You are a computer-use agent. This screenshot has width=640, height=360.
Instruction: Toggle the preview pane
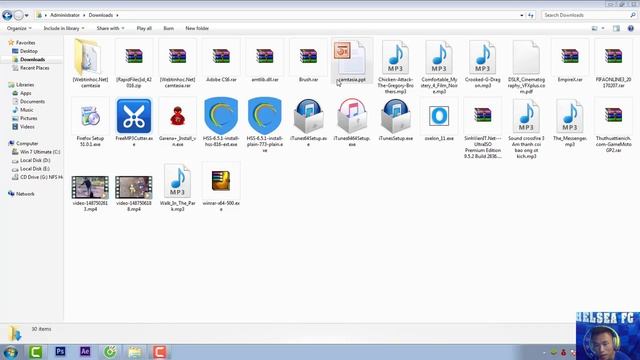click(x=616, y=28)
